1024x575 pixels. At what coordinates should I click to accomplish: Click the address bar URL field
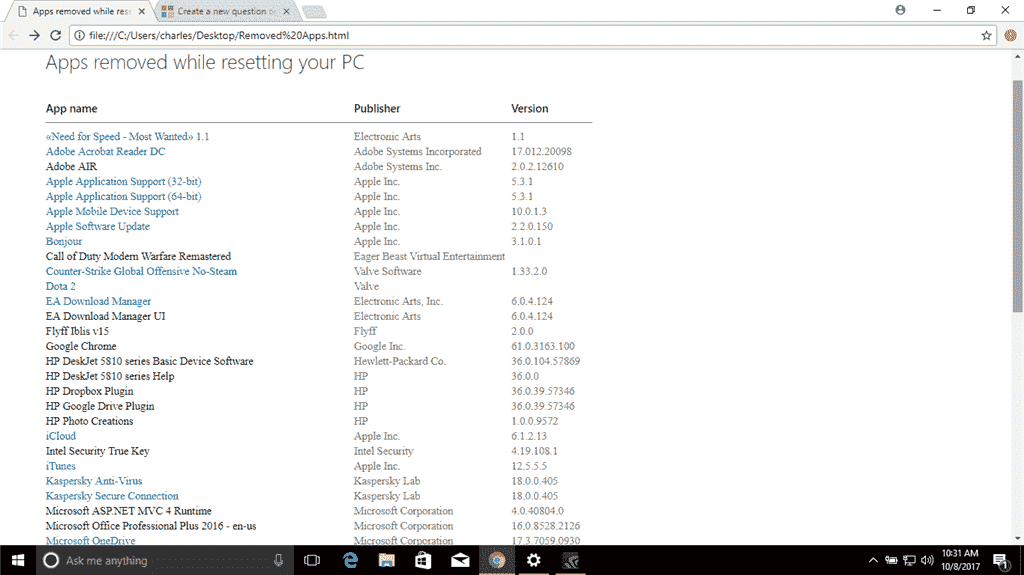coord(532,35)
